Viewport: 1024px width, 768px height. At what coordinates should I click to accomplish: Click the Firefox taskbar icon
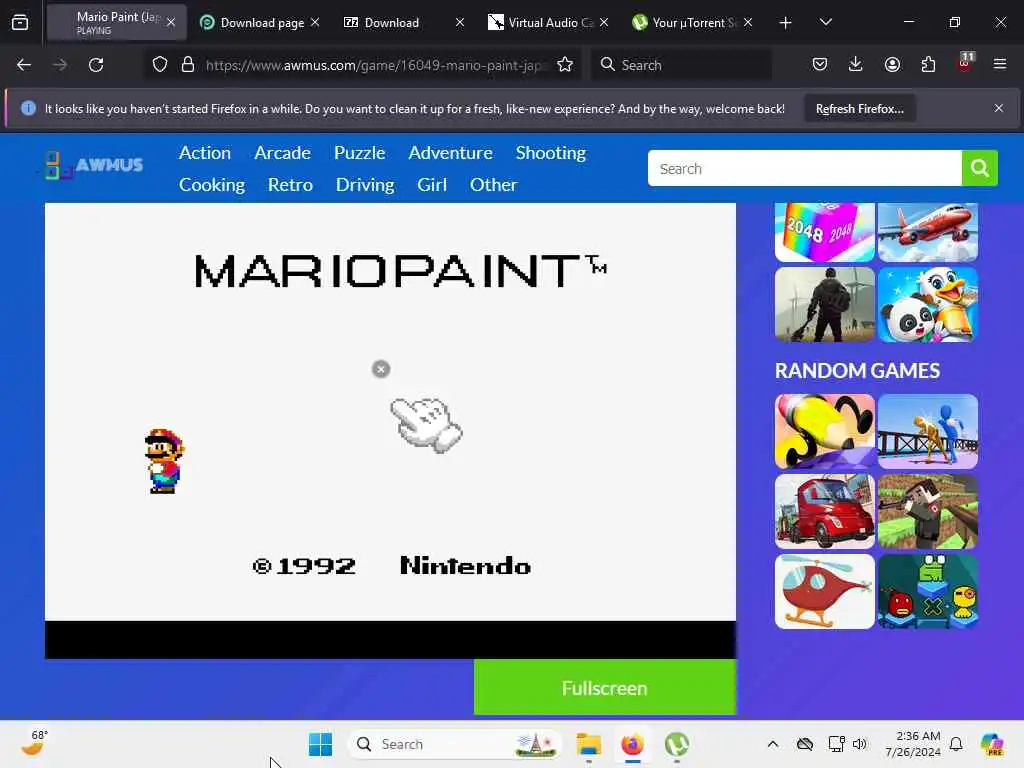(x=632, y=744)
